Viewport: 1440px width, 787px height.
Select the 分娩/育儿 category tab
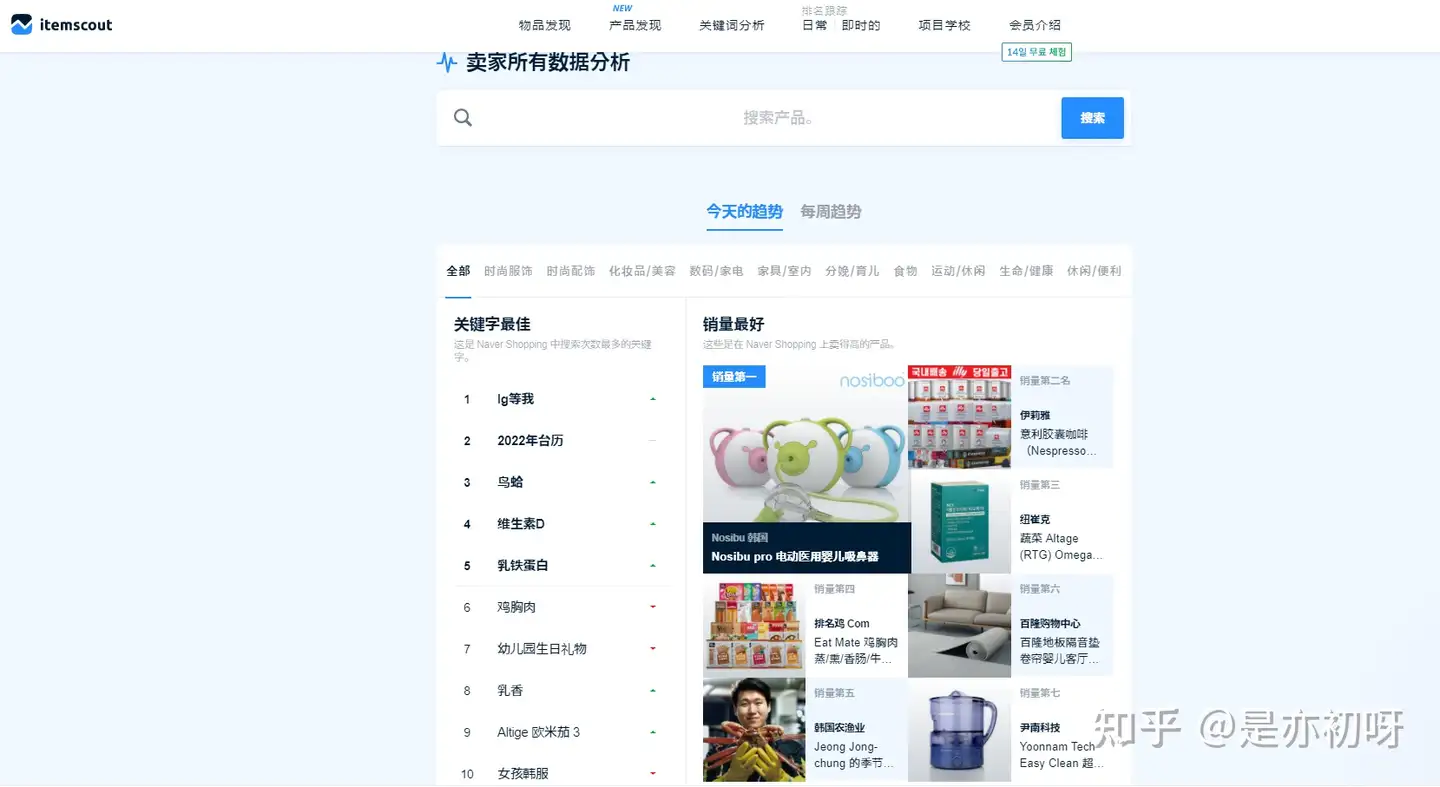pyautogui.click(x=852, y=271)
